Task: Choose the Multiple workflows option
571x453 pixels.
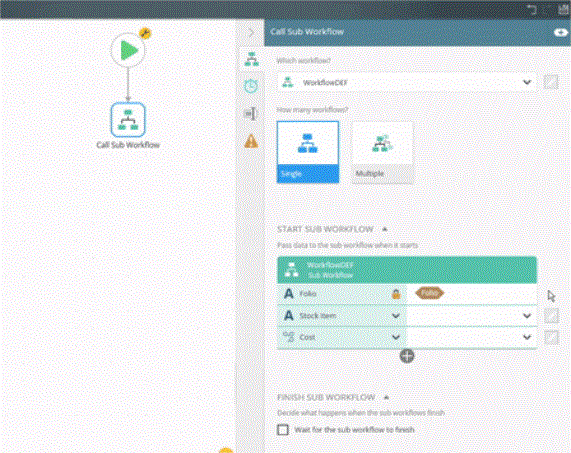Action: point(382,152)
